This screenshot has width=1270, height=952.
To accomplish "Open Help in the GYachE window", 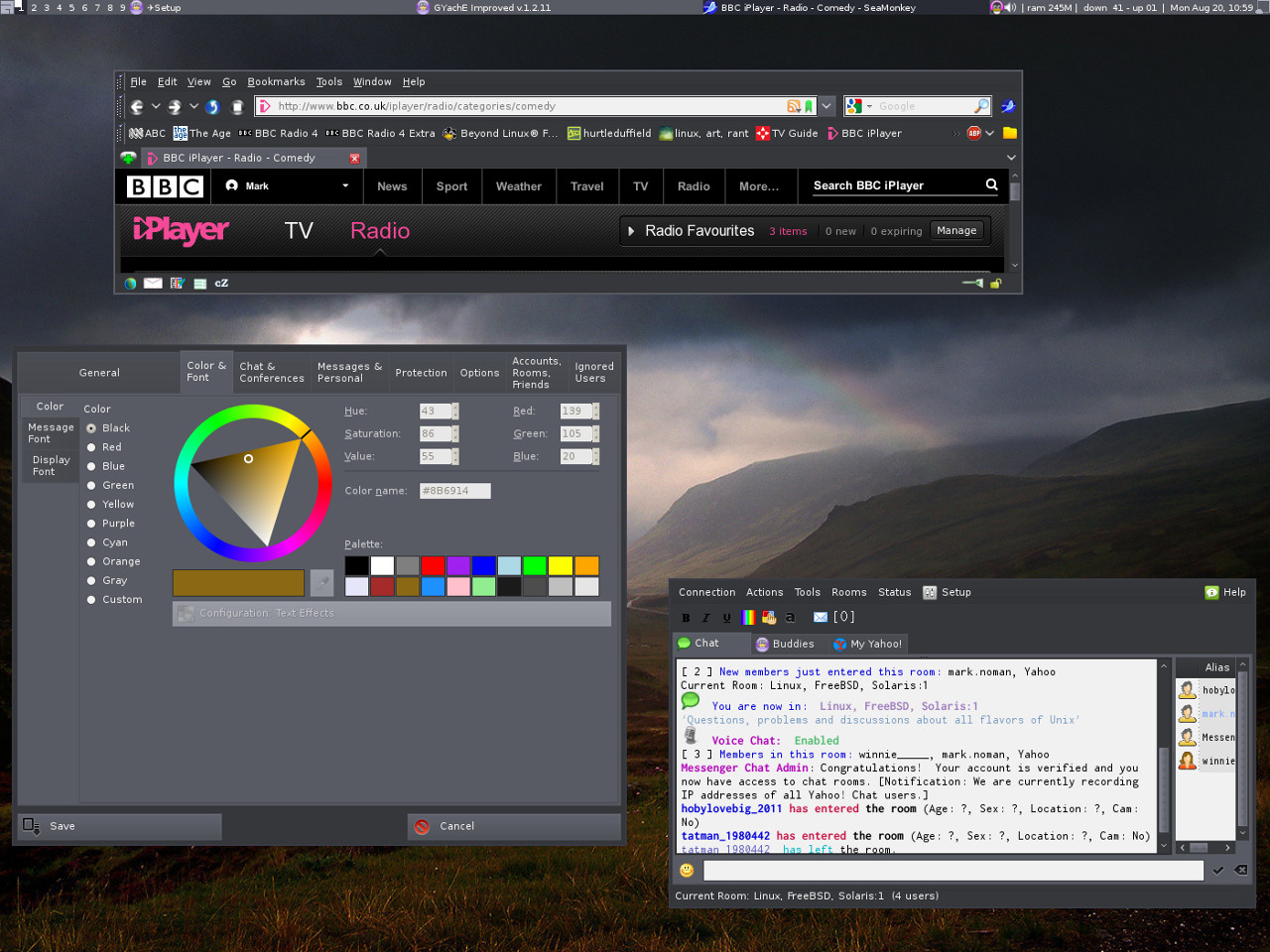I will pos(1225,592).
